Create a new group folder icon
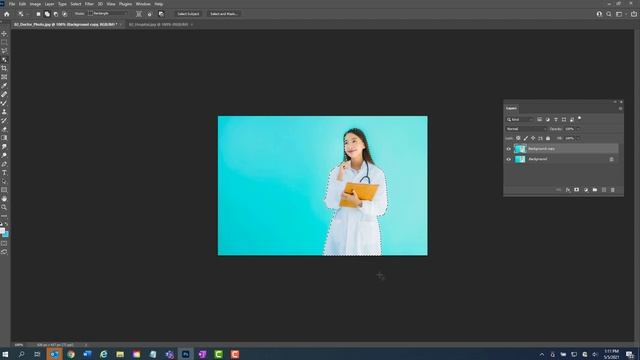The width and height of the screenshot is (640, 360). [595, 190]
